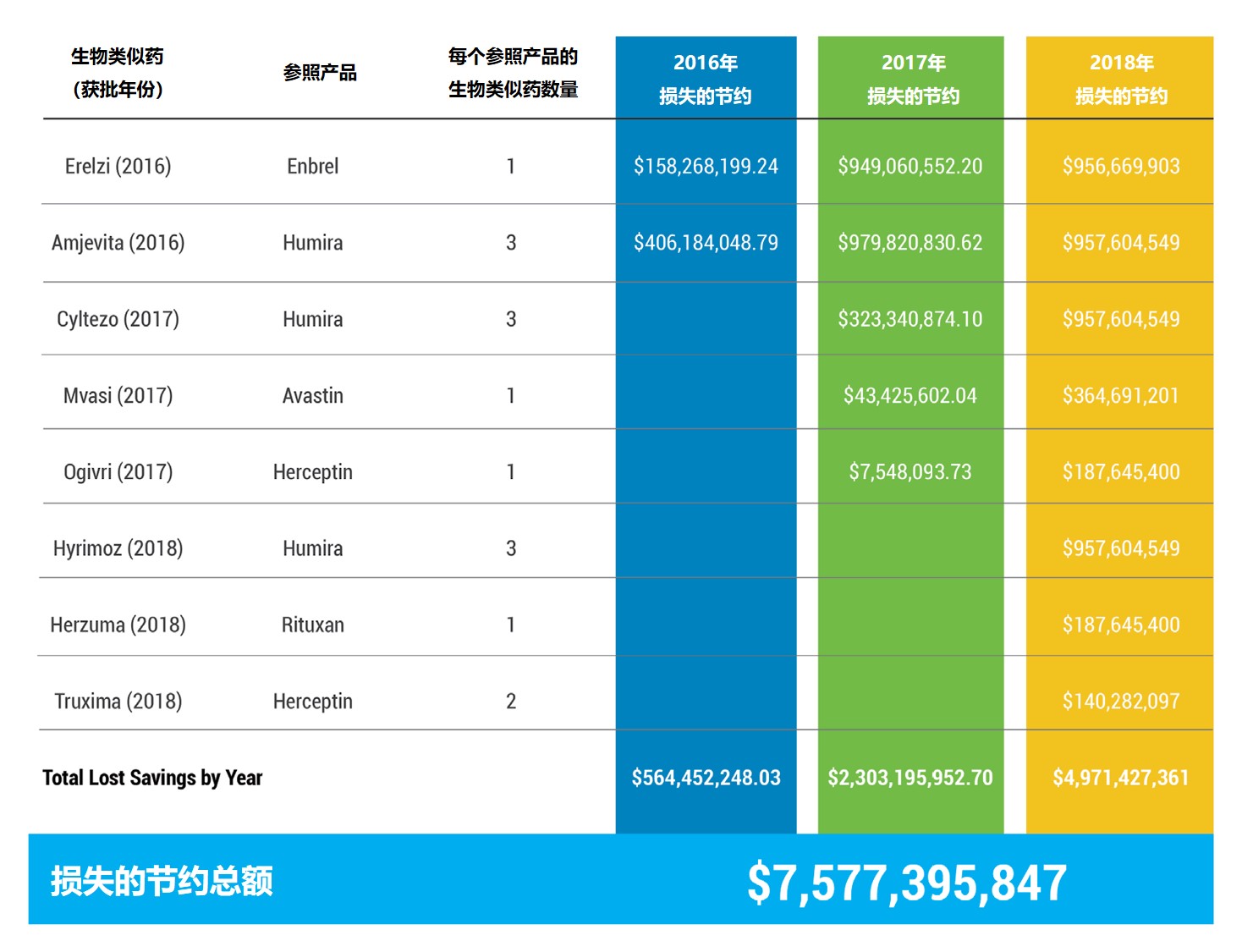Click the 生物类似药 (获批年份) column header
Screen dimensions: 1242x952
(x=118, y=73)
